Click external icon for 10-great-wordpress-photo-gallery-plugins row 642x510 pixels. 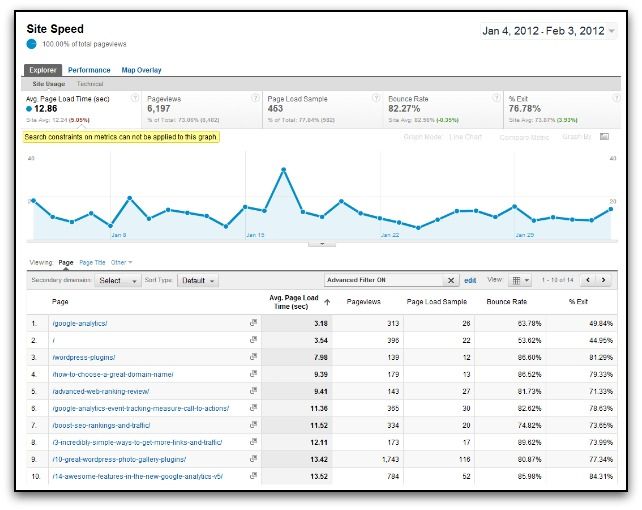tap(253, 459)
